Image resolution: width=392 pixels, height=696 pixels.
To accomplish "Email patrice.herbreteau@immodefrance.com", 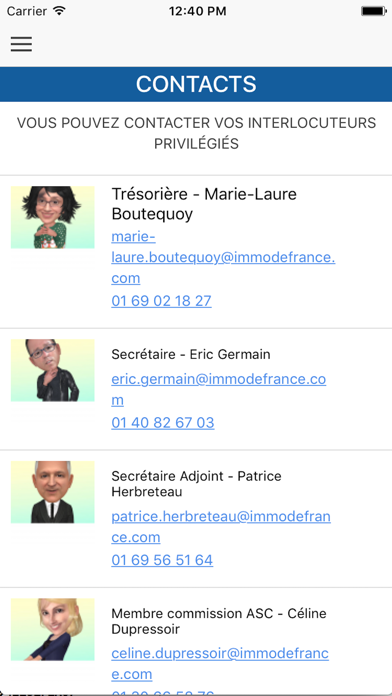I will tap(221, 527).
